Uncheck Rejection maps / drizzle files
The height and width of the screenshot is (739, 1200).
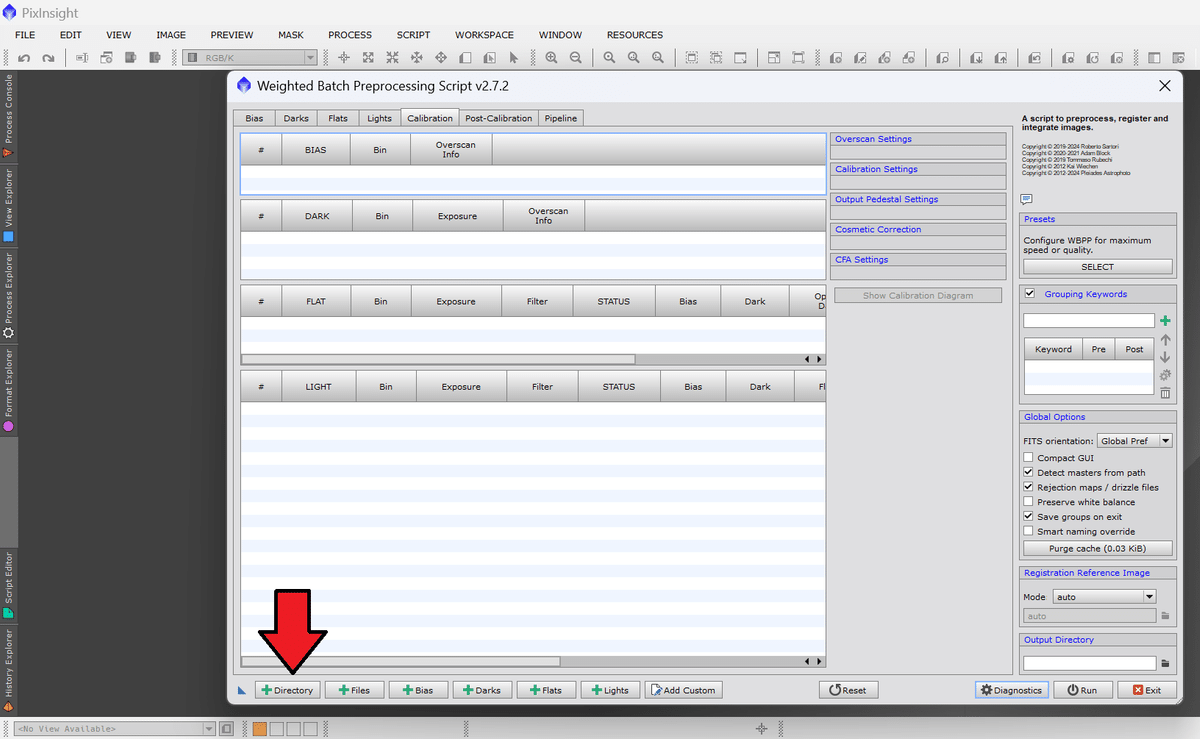pos(1029,487)
